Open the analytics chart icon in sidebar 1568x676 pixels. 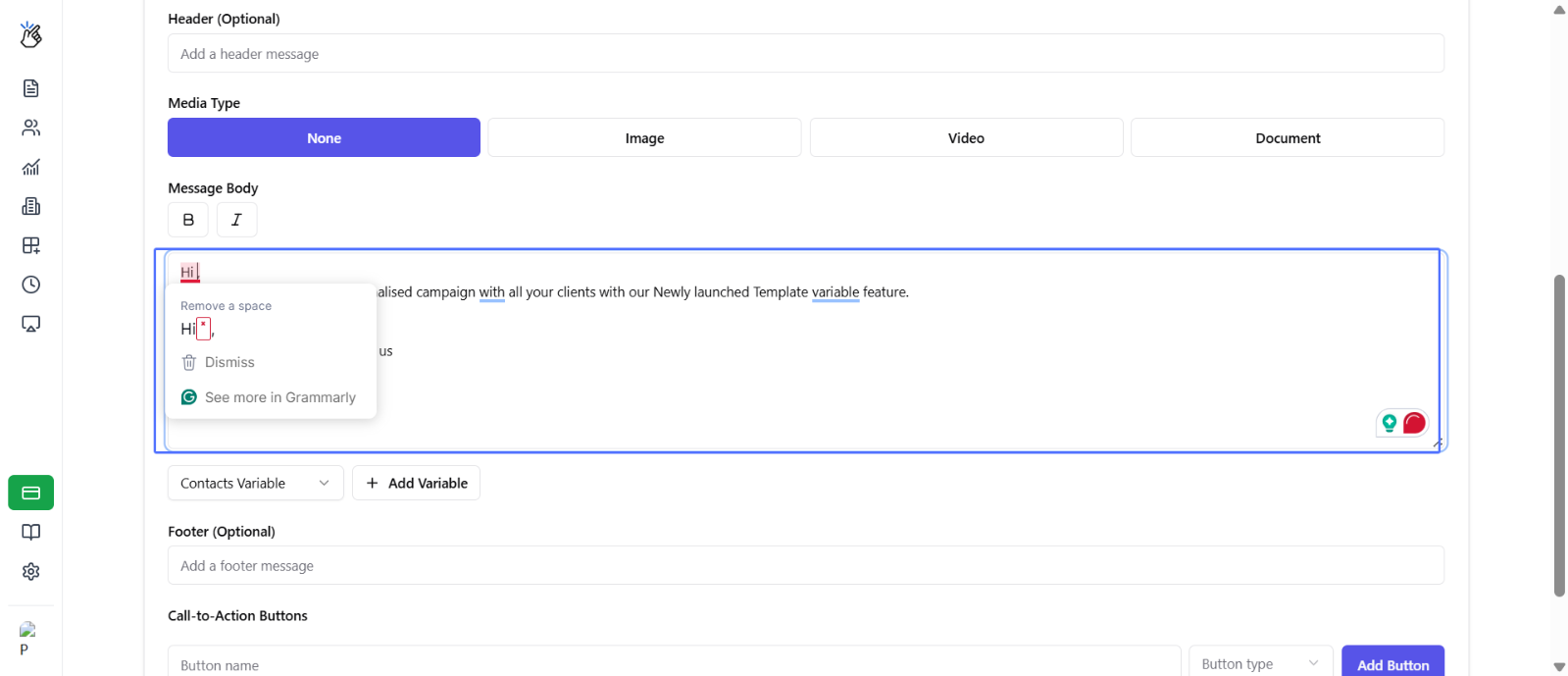[x=31, y=167]
